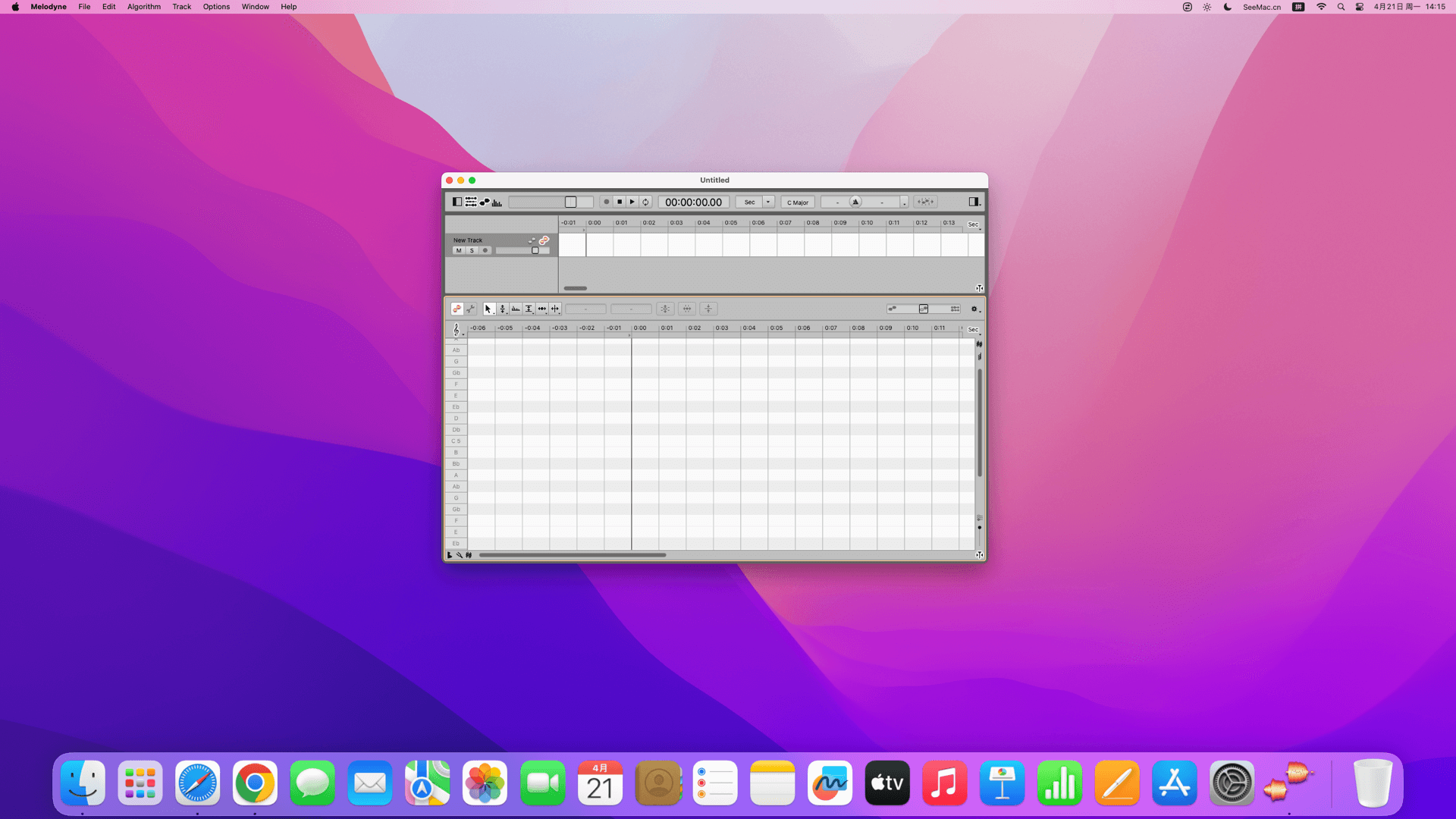The width and height of the screenshot is (1456, 819).
Task: Click the bottom-left arrow icon in note editor
Action: (x=450, y=555)
